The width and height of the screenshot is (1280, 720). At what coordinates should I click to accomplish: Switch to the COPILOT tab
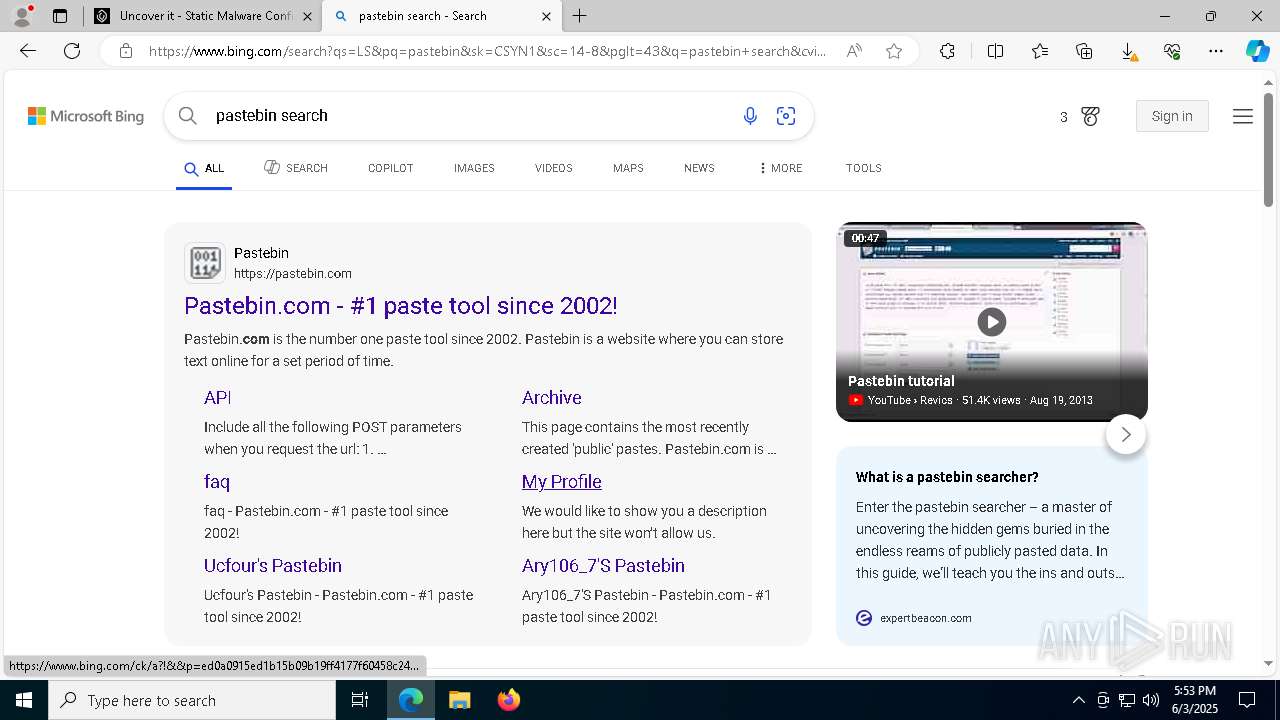click(x=390, y=168)
